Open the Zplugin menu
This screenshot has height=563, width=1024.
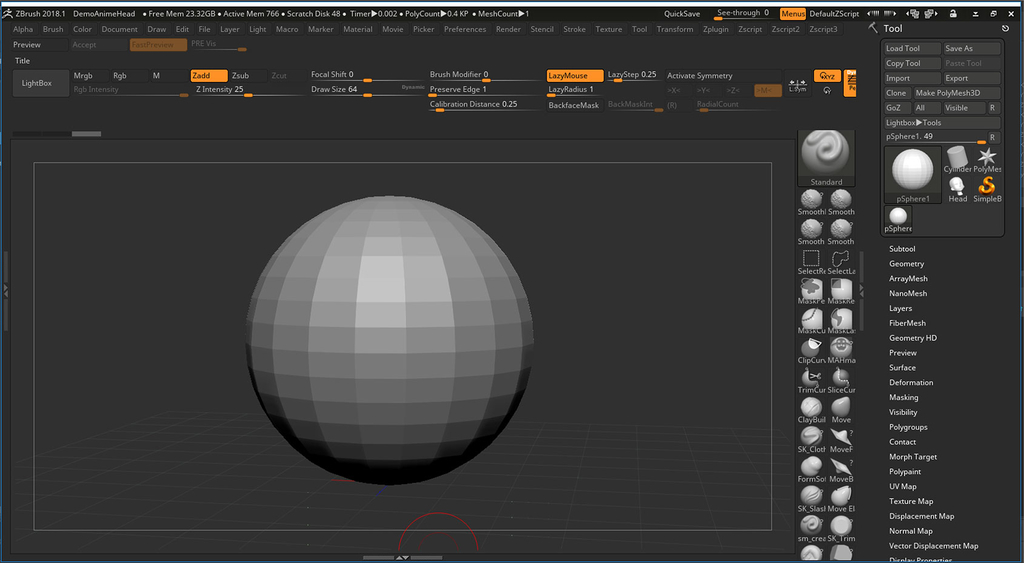(x=716, y=30)
